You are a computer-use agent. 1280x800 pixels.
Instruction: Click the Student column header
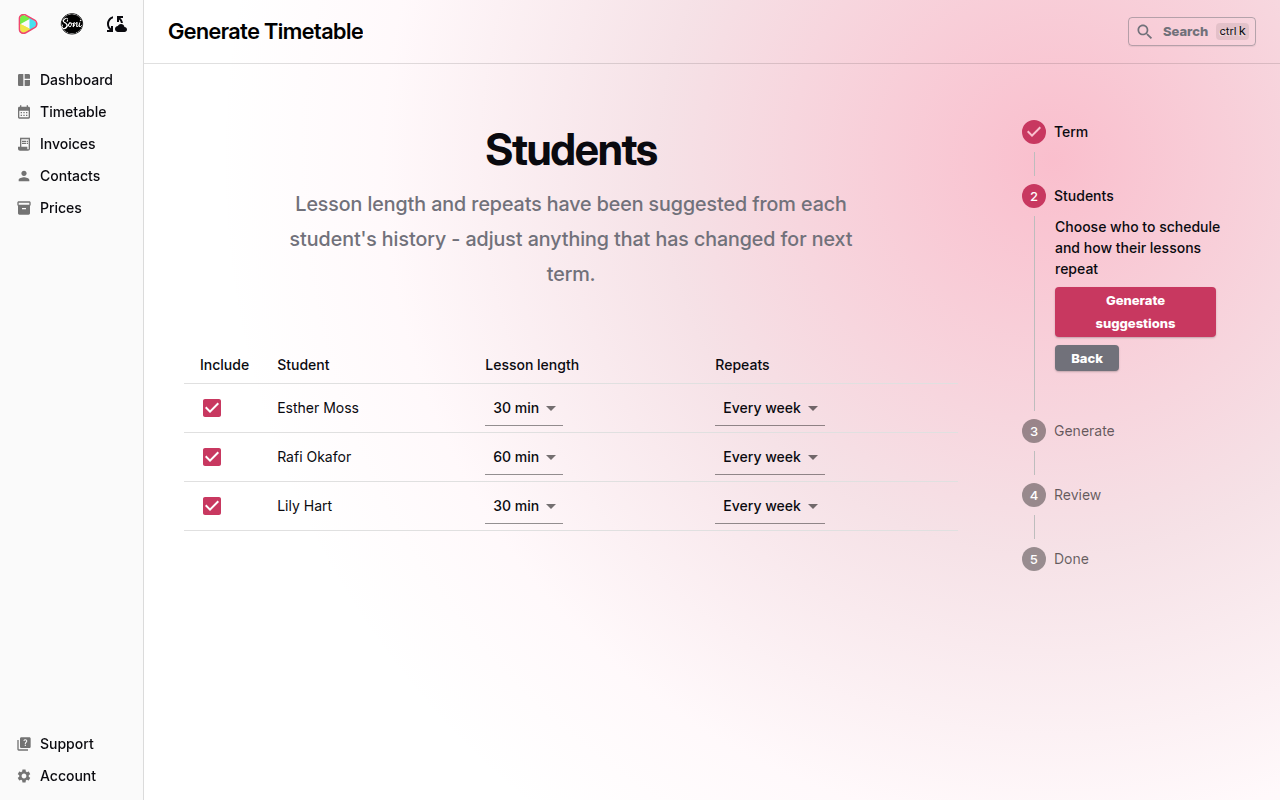point(303,365)
